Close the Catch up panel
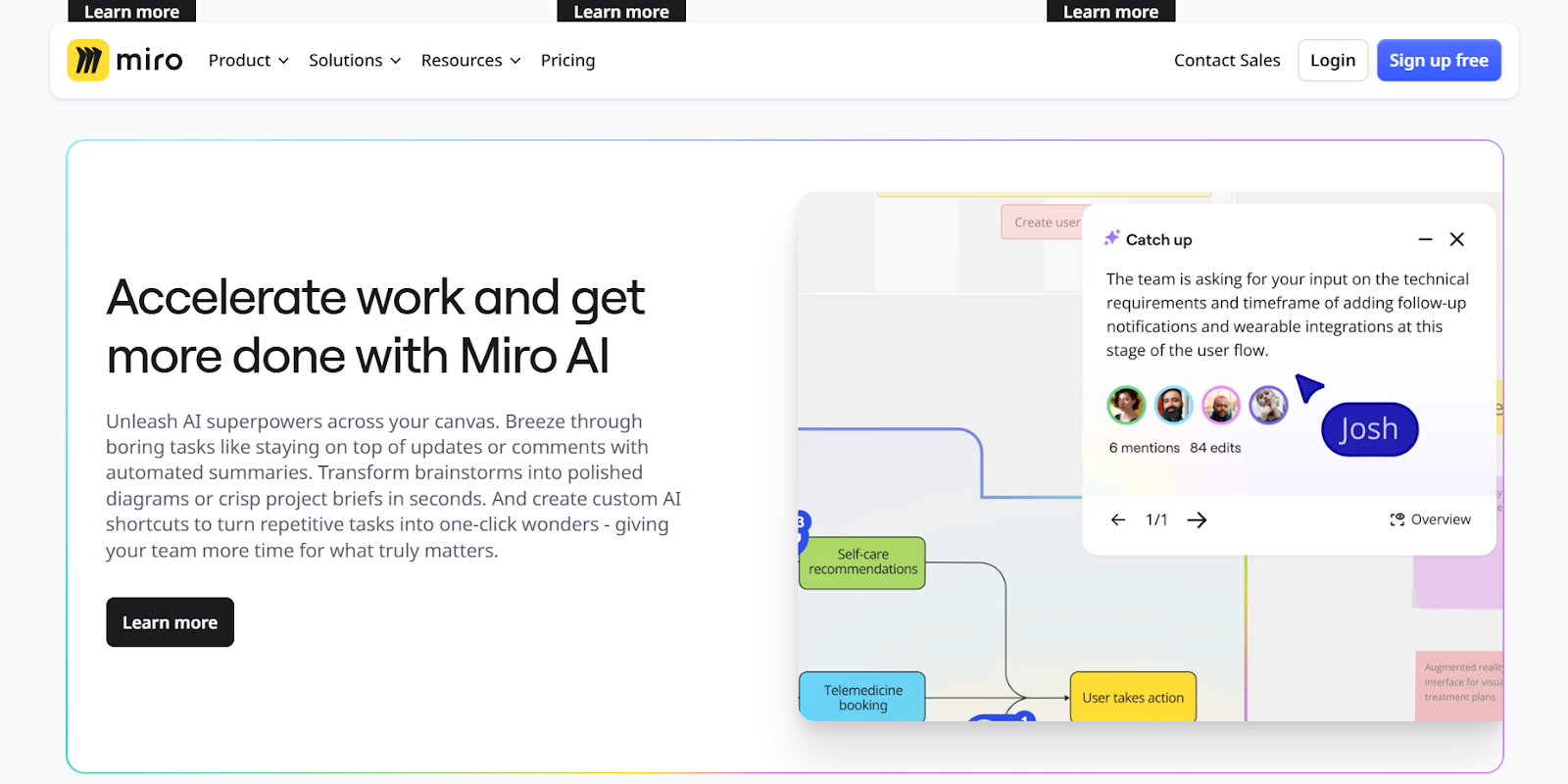Viewport: 1568px width, 784px height. (x=1457, y=239)
